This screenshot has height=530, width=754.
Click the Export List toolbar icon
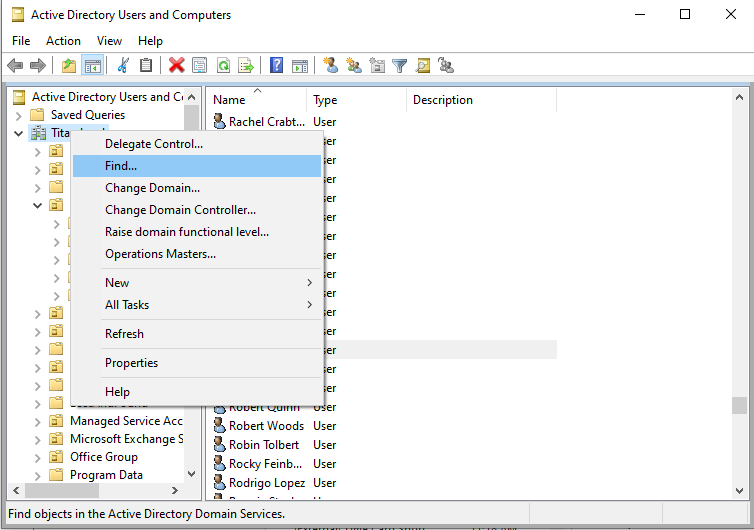[x=246, y=65]
